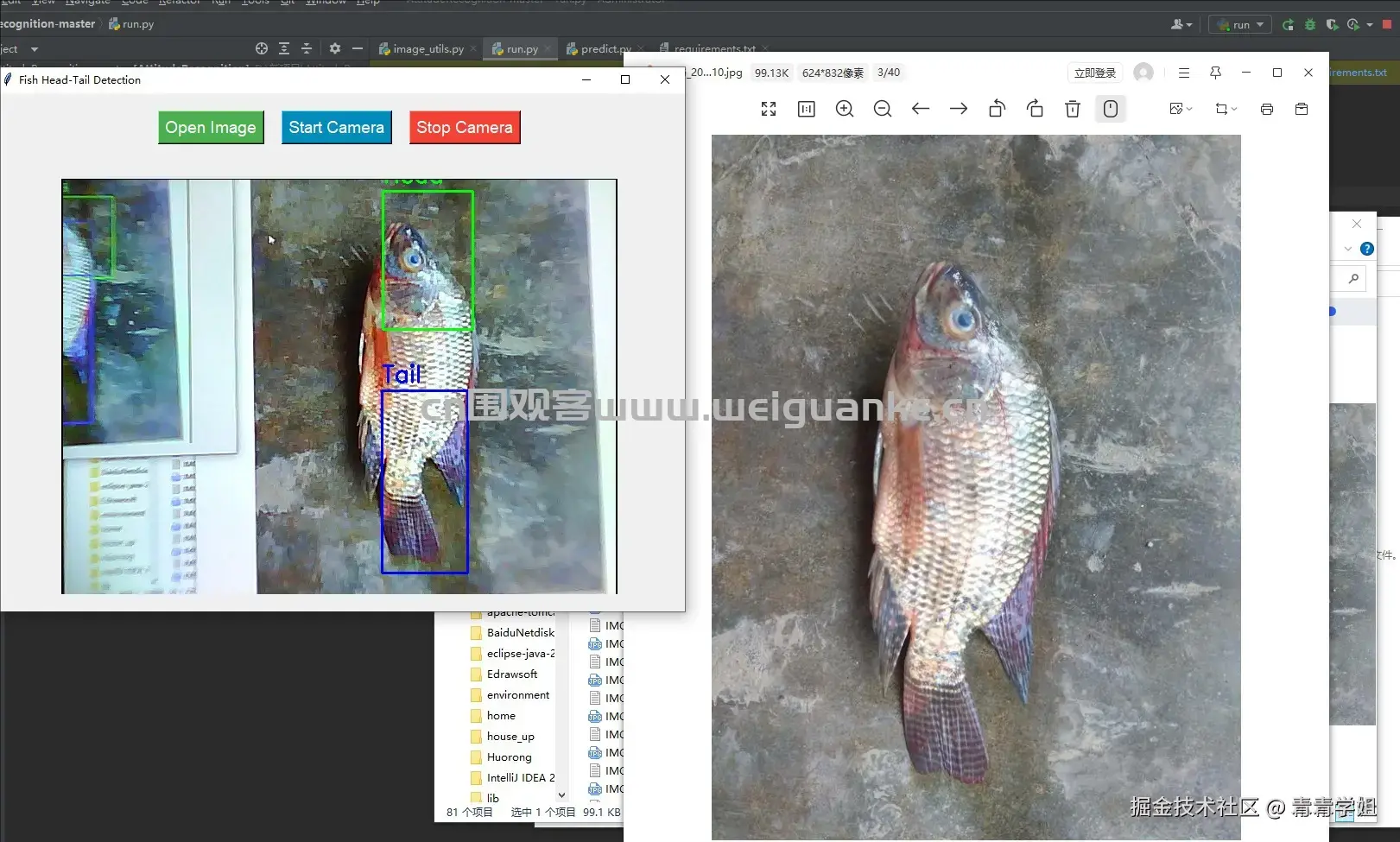Print the current image
This screenshot has width=1400, height=842.
[1267, 109]
